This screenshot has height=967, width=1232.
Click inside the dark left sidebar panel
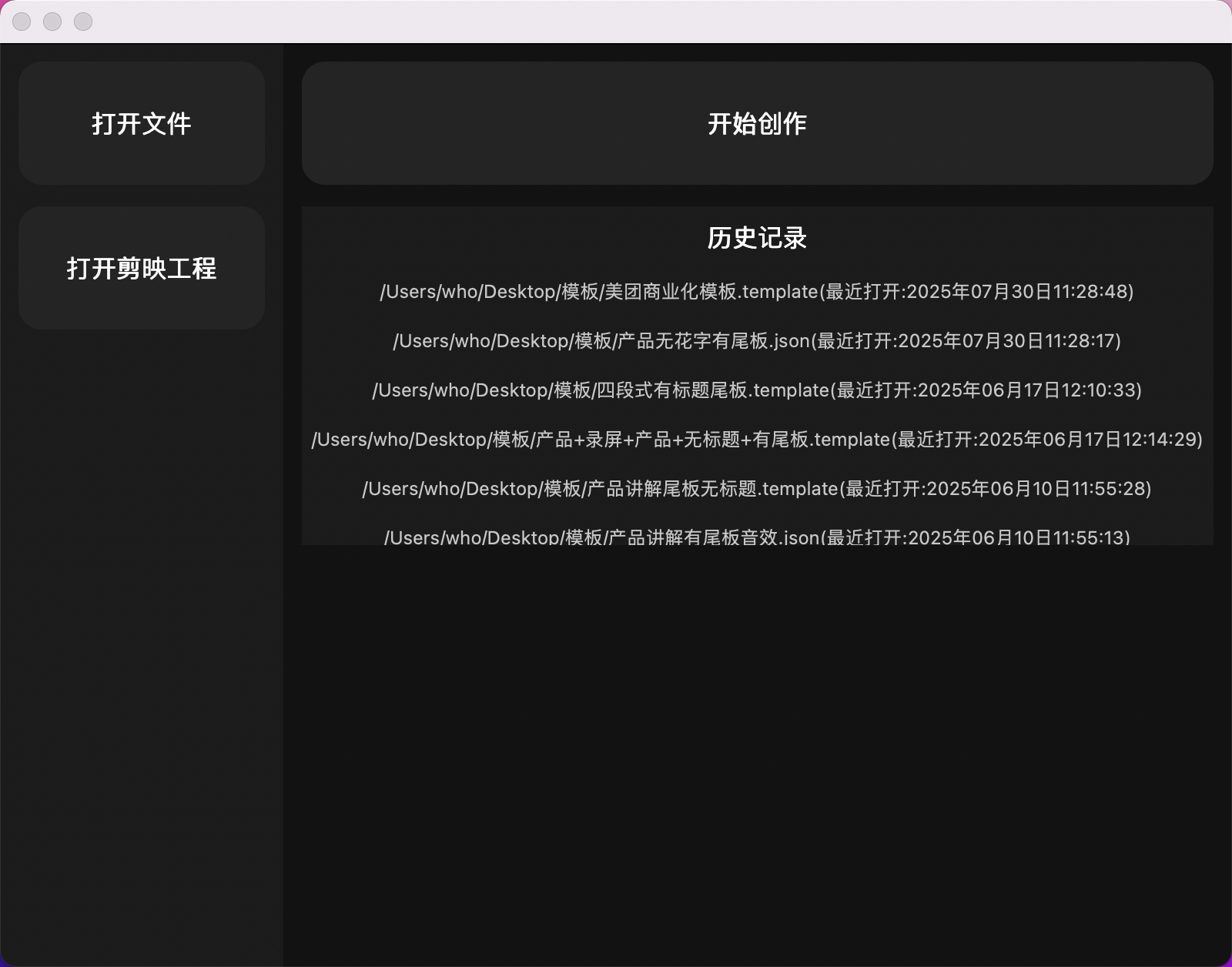click(x=141, y=616)
